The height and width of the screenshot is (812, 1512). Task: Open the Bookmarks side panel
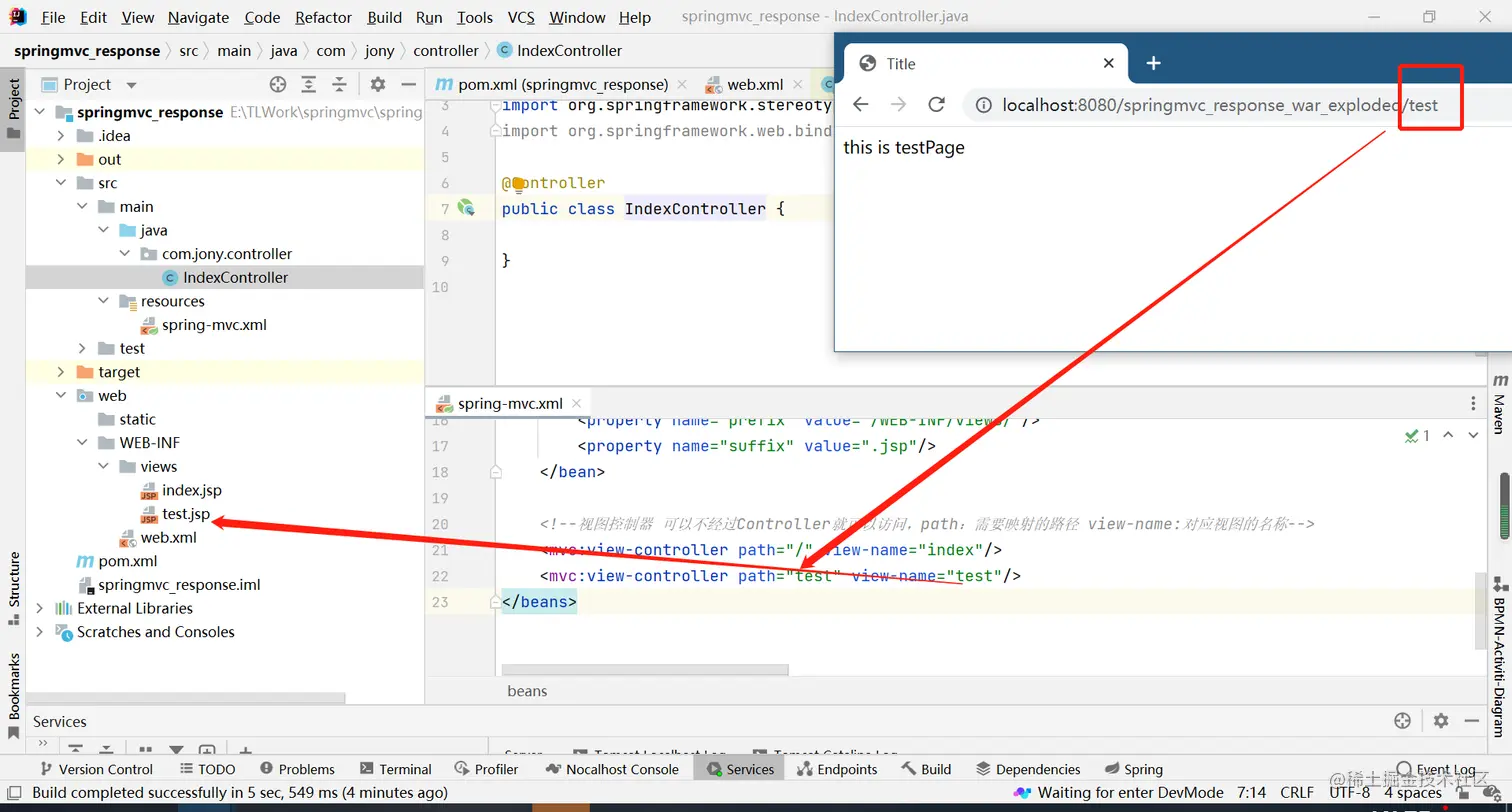click(x=13, y=697)
